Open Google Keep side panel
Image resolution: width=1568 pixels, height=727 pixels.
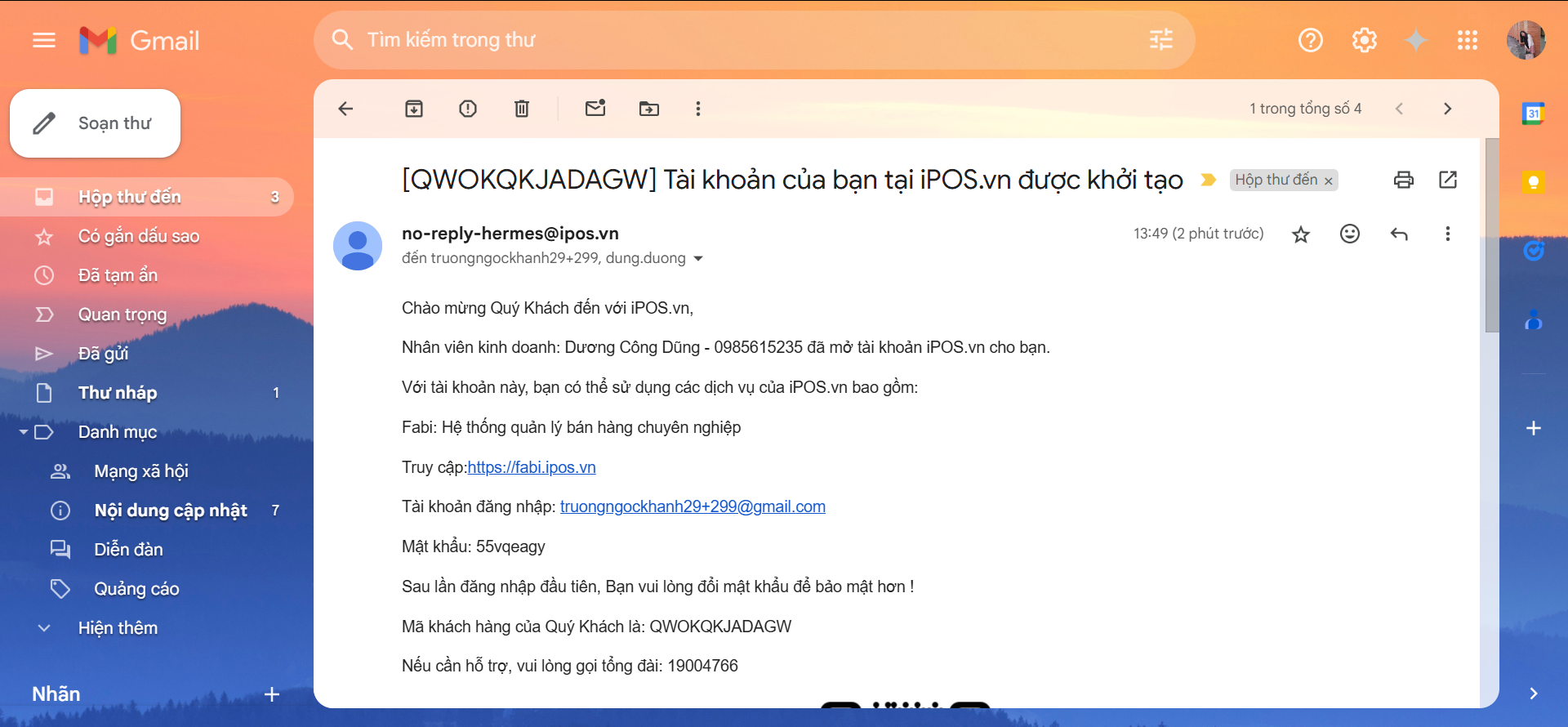(1534, 182)
